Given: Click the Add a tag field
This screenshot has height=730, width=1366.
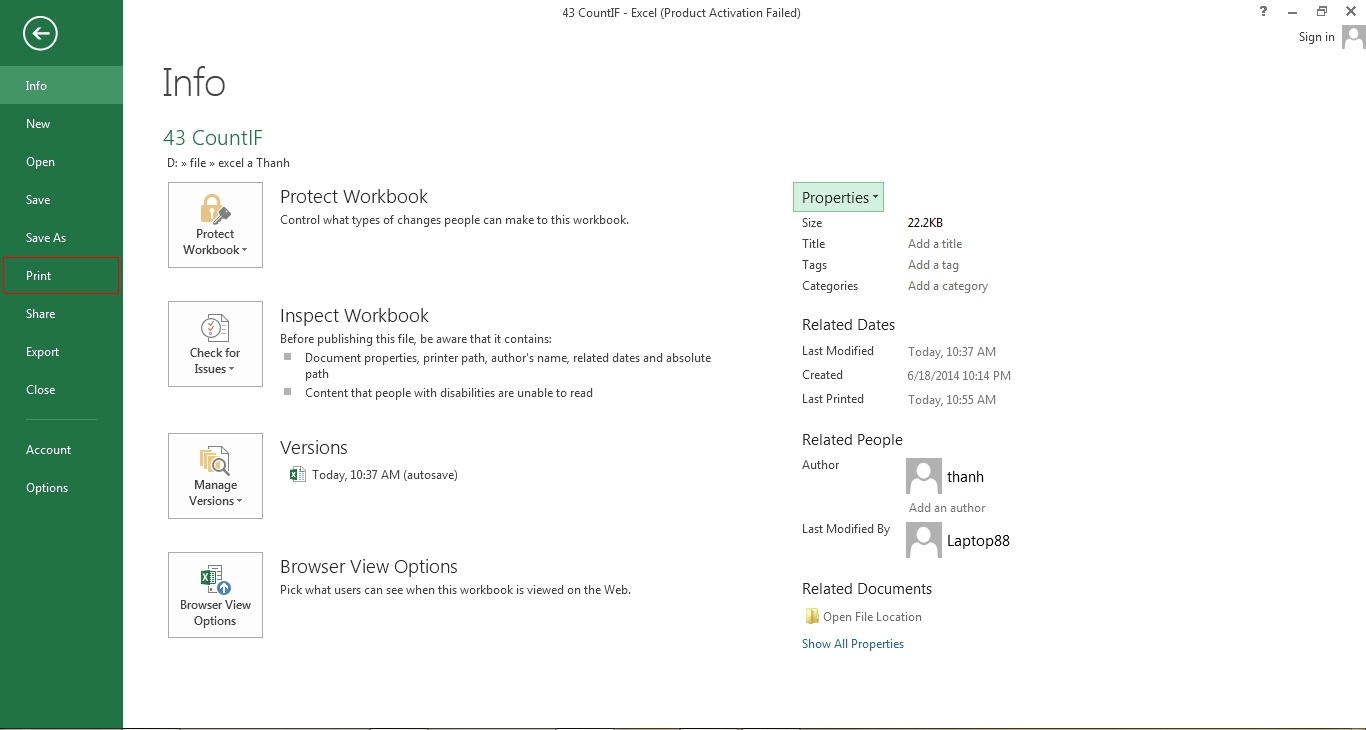Looking at the screenshot, I should pos(933,265).
